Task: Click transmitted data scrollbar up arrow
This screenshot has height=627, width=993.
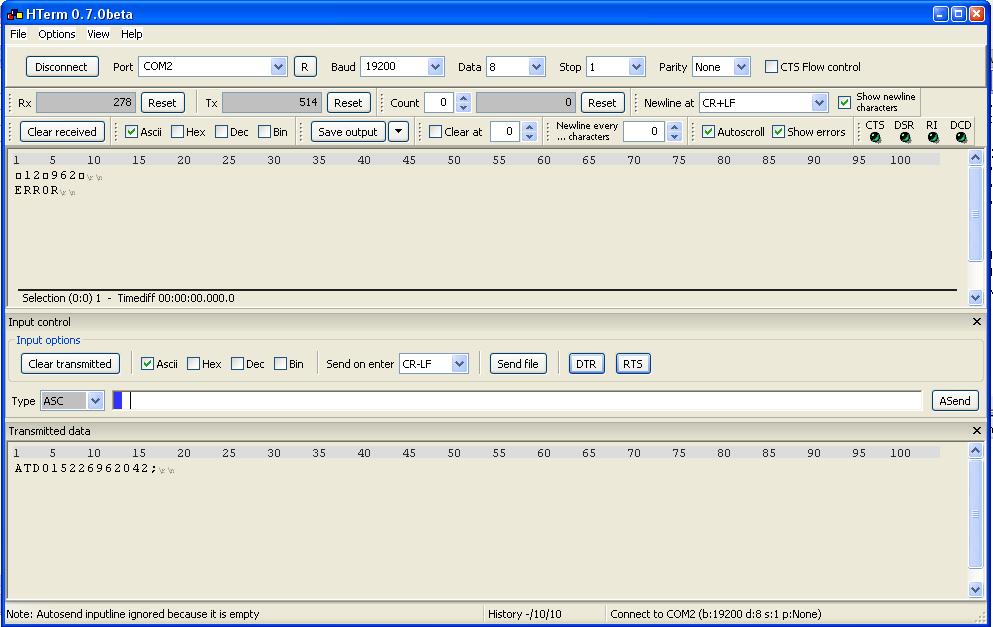Action: [x=975, y=450]
